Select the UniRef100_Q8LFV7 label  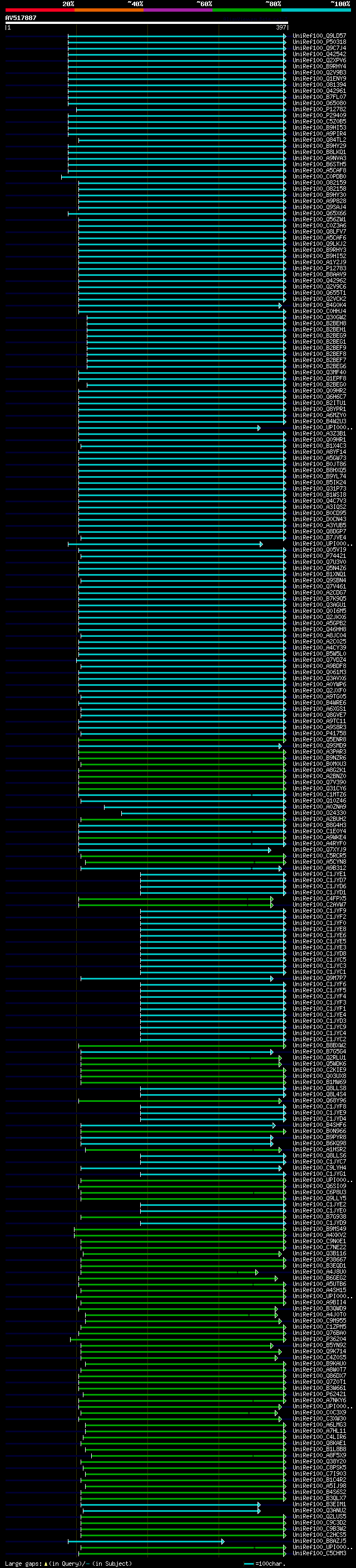pyautogui.click(x=319, y=232)
